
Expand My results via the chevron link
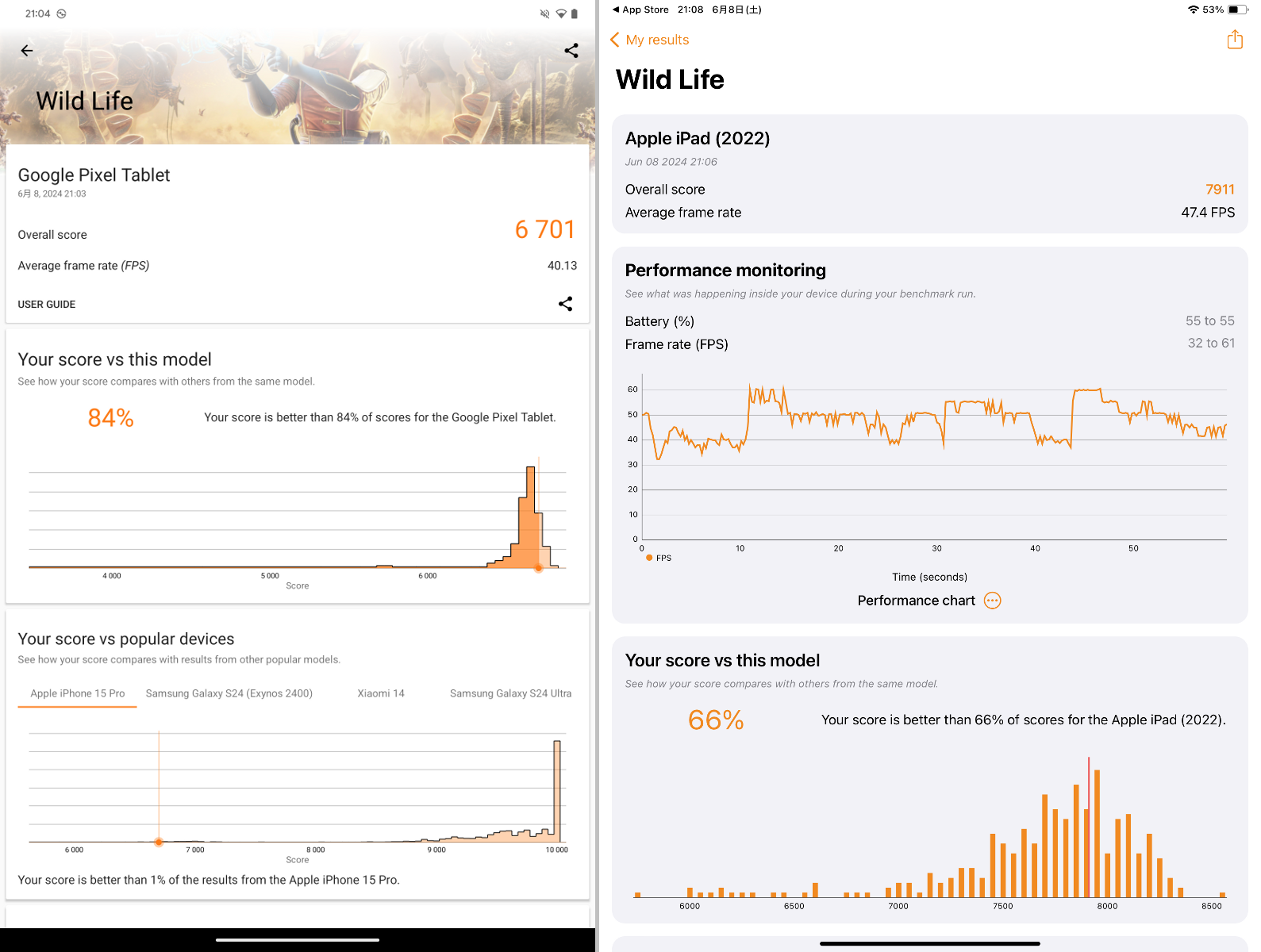pos(649,40)
